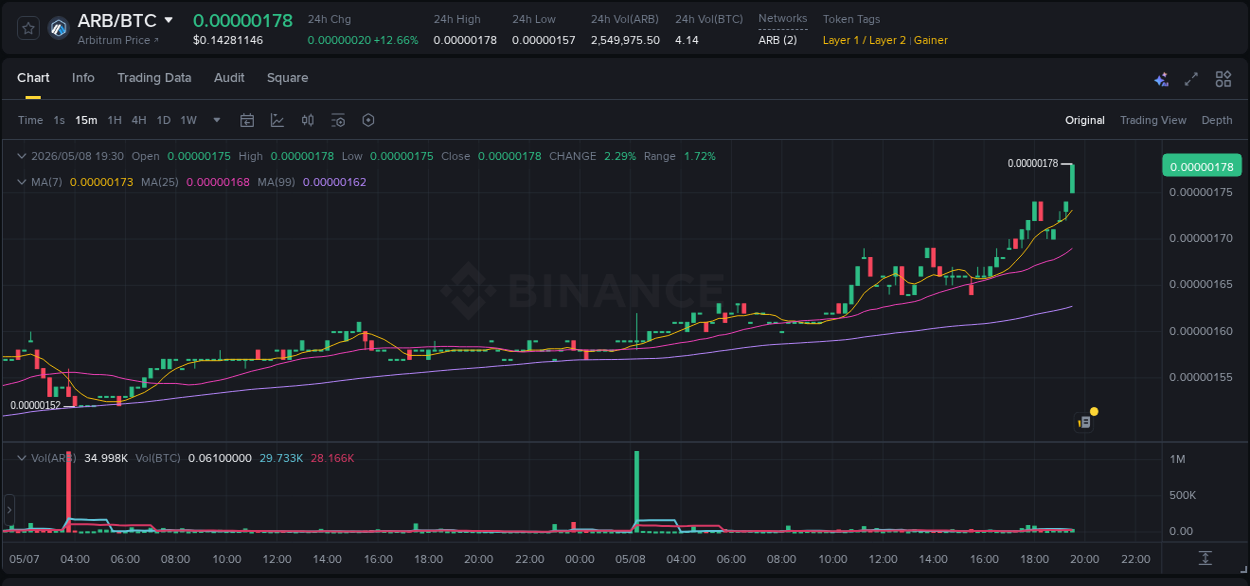Open the Audit tab
Image resolution: width=1250 pixels, height=586 pixels.
(229, 78)
